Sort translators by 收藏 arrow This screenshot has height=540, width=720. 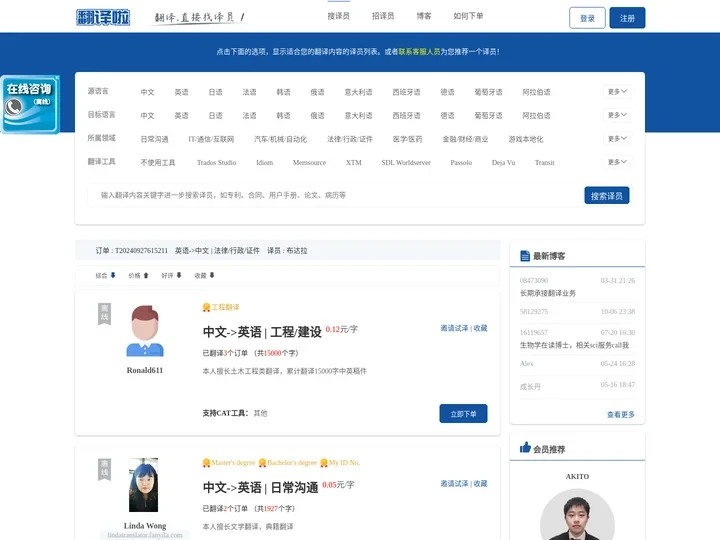point(212,275)
